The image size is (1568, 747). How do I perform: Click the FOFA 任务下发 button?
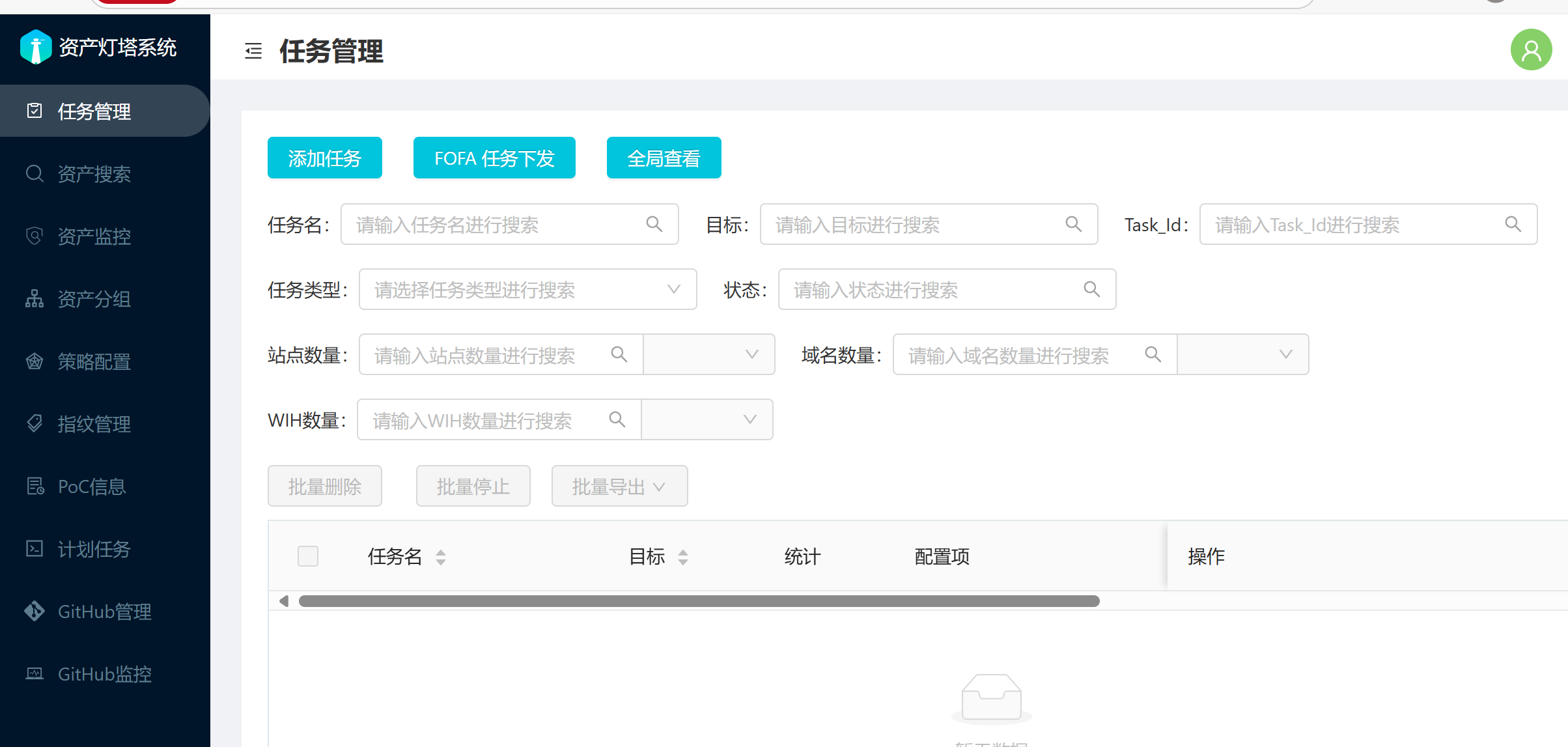pyautogui.click(x=494, y=158)
